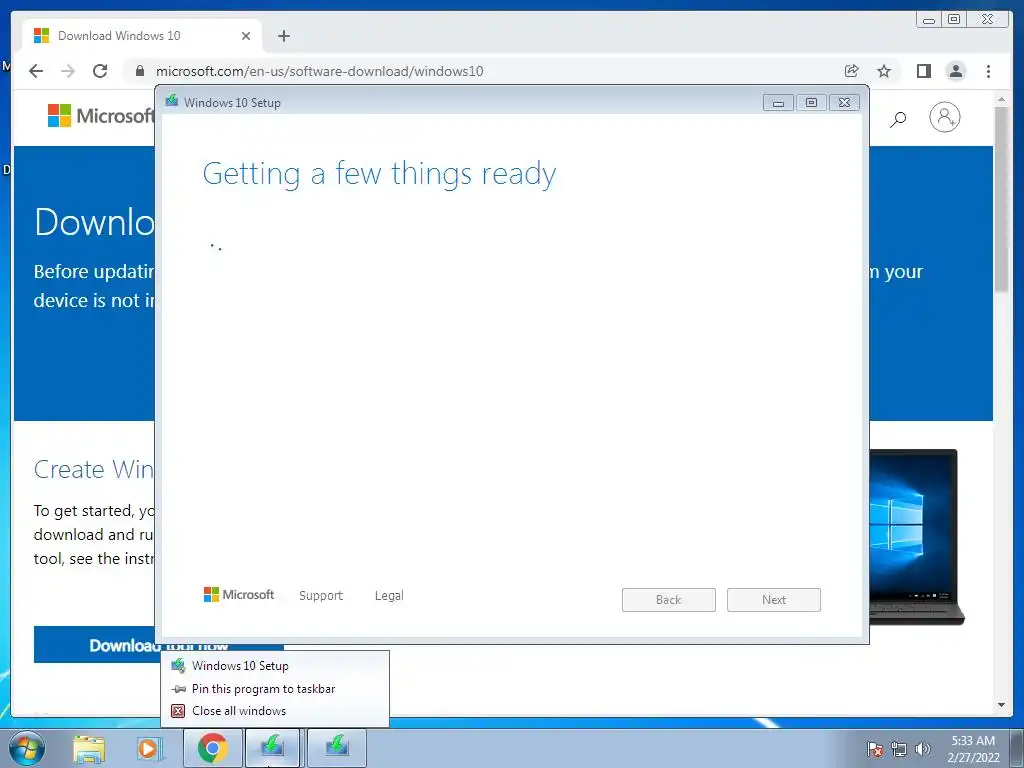This screenshot has width=1024, height=768.
Task: Click the second Windows 10 Setup taskbar button
Action: [x=337, y=748]
